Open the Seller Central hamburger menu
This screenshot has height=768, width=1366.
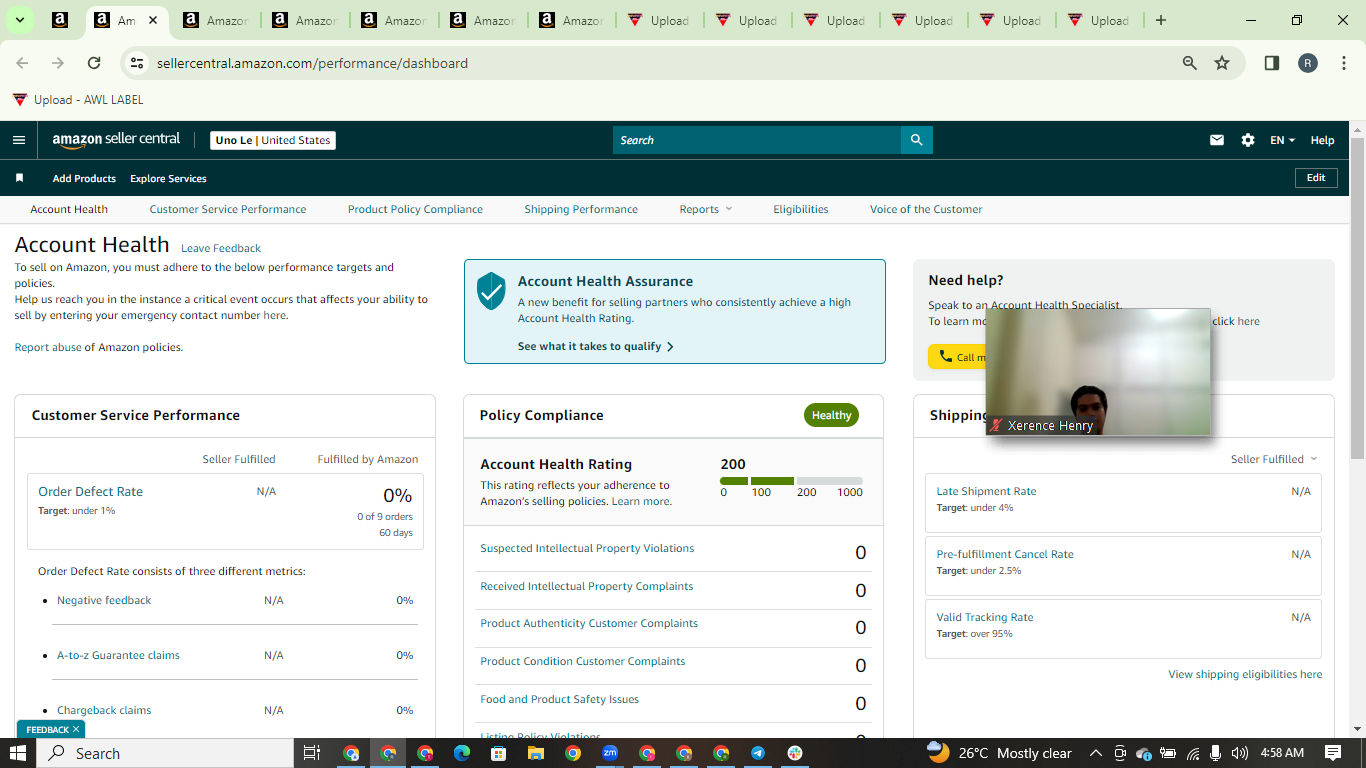point(19,140)
